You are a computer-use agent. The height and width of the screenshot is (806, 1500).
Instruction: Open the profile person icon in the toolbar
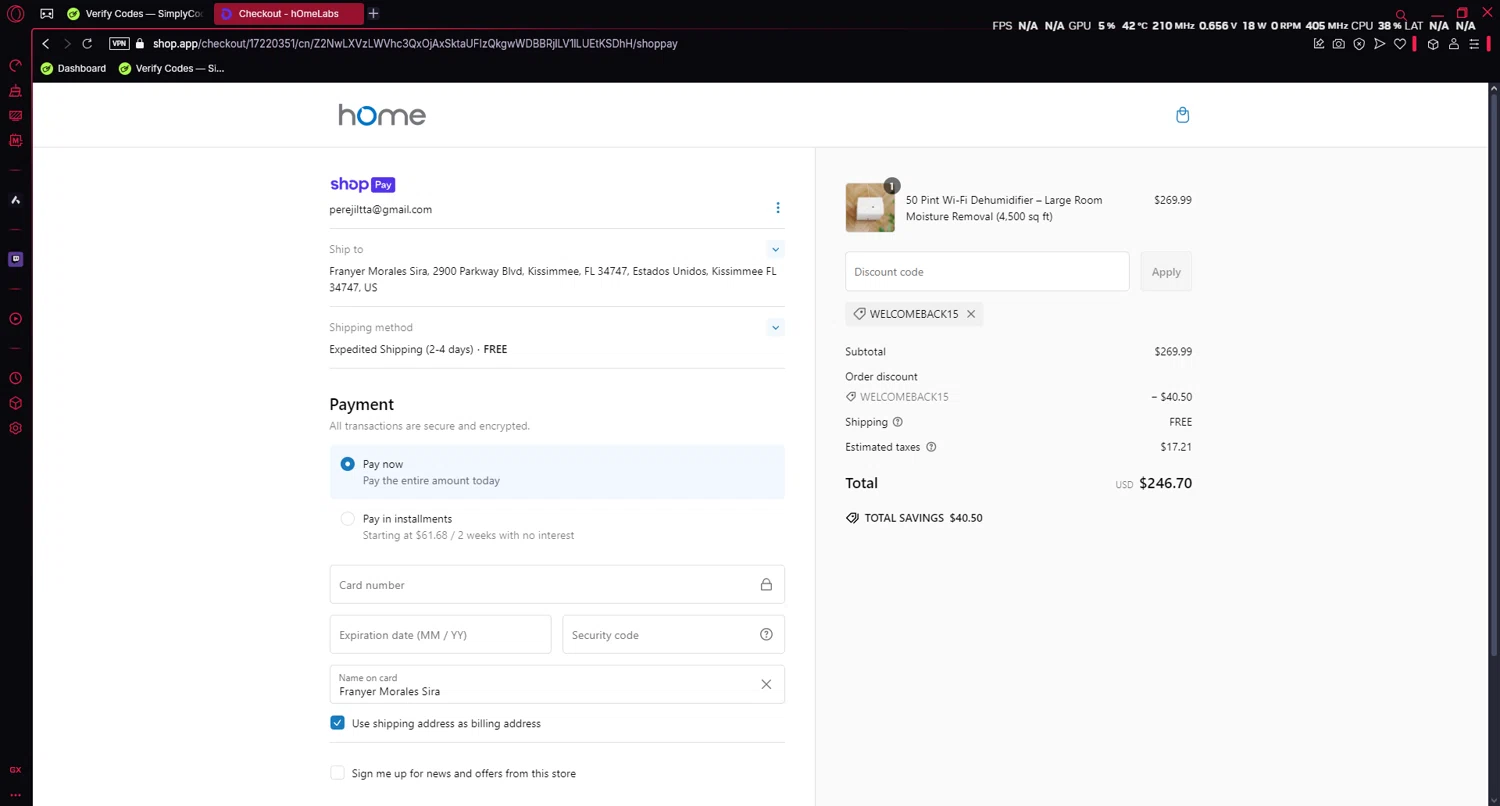pyautogui.click(x=1454, y=44)
